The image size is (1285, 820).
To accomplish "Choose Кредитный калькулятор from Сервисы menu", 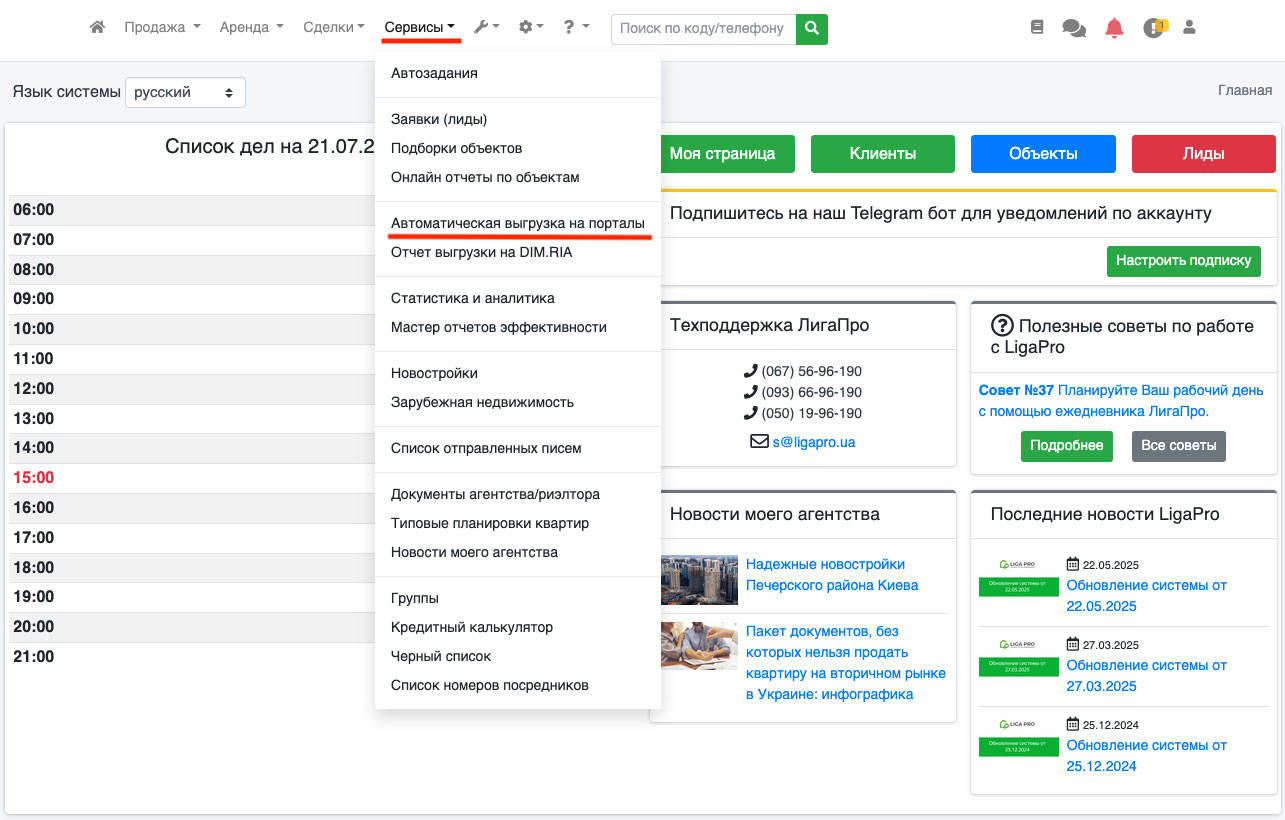I will [x=471, y=627].
